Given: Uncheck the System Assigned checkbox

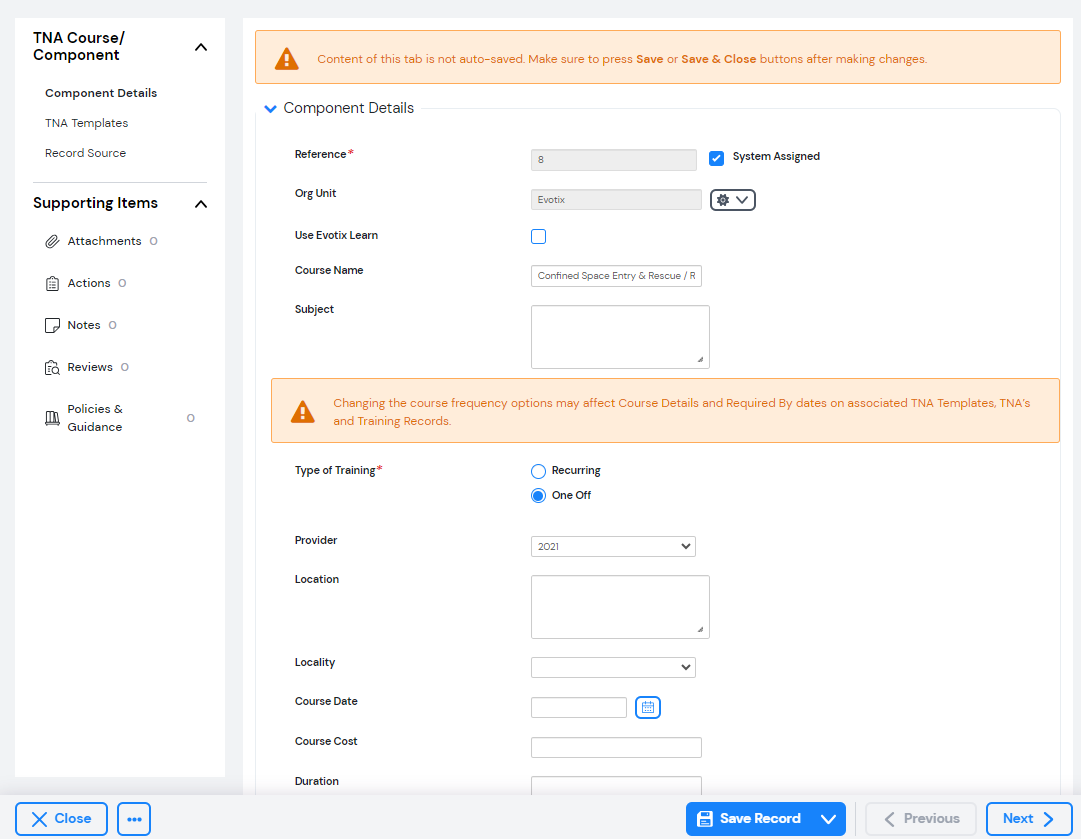Looking at the screenshot, I should click(x=716, y=158).
